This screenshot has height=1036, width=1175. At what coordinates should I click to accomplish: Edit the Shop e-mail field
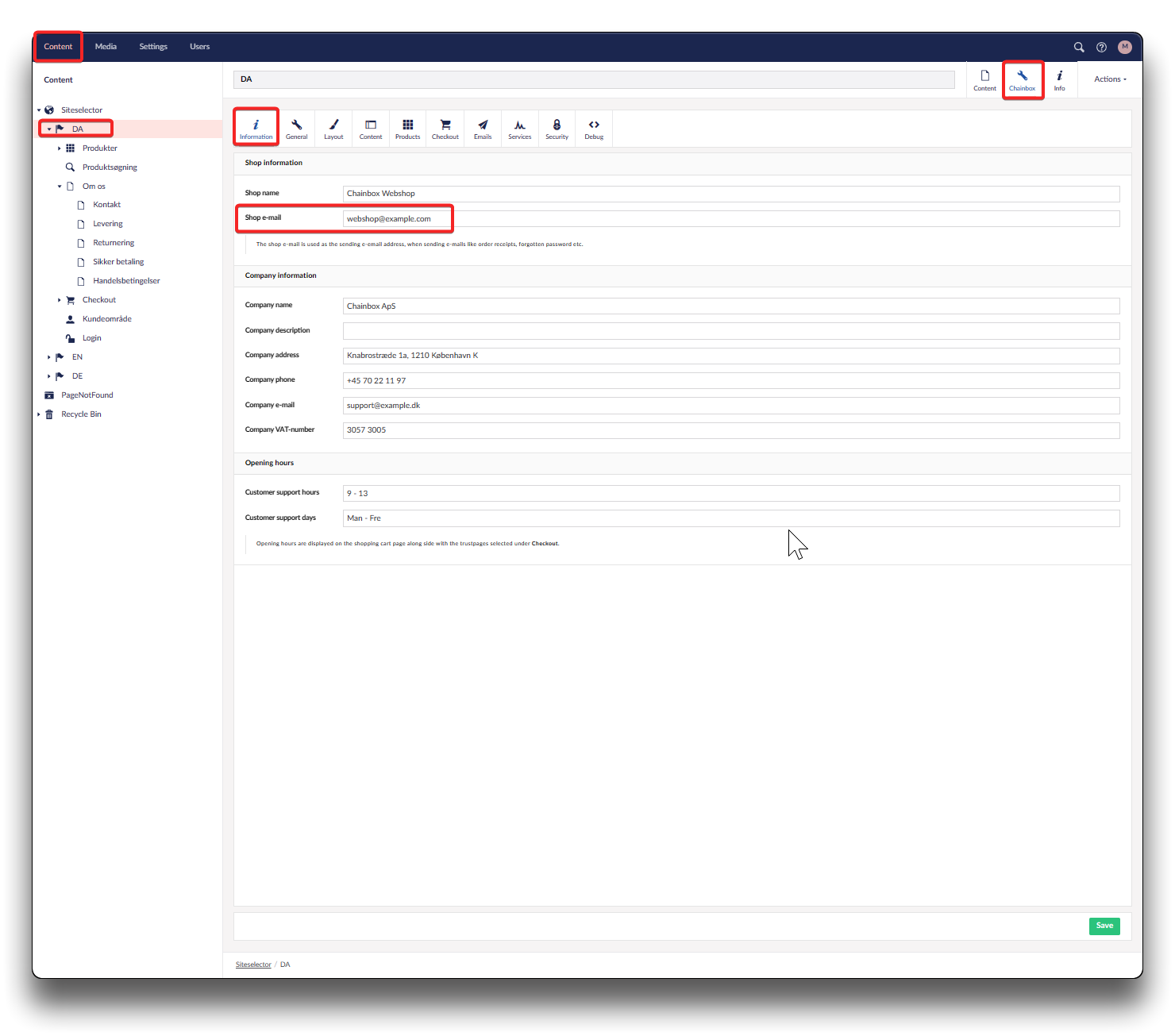point(731,219)
